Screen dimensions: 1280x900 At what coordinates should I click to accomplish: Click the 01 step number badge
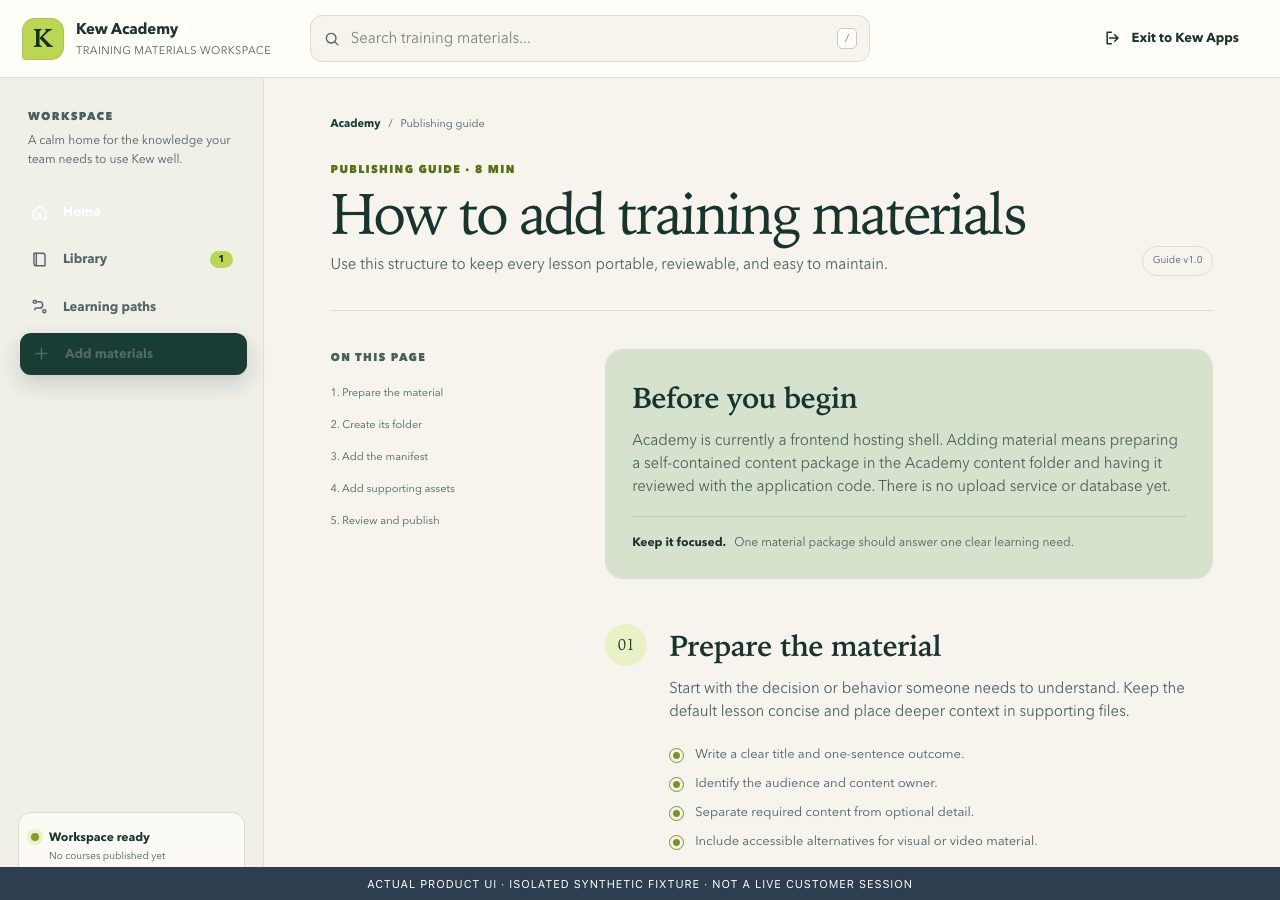626,645
